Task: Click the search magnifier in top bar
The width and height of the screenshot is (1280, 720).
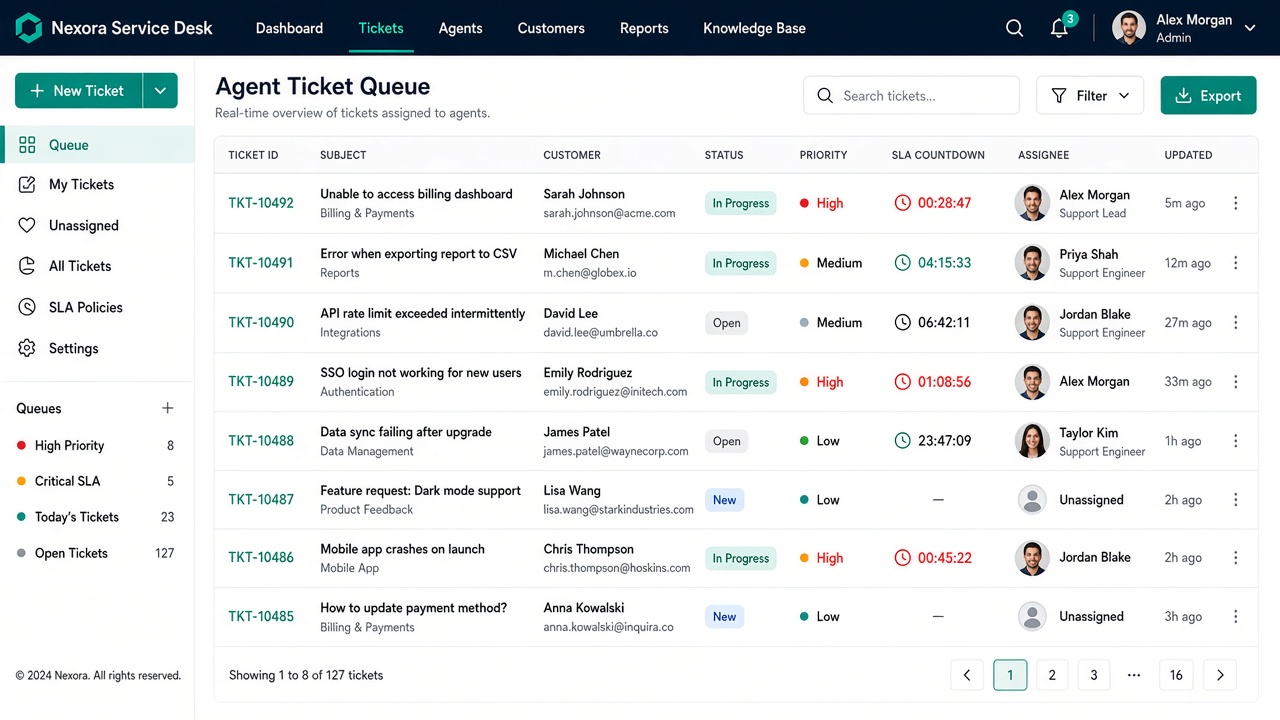Action: tap(1014, 28)
